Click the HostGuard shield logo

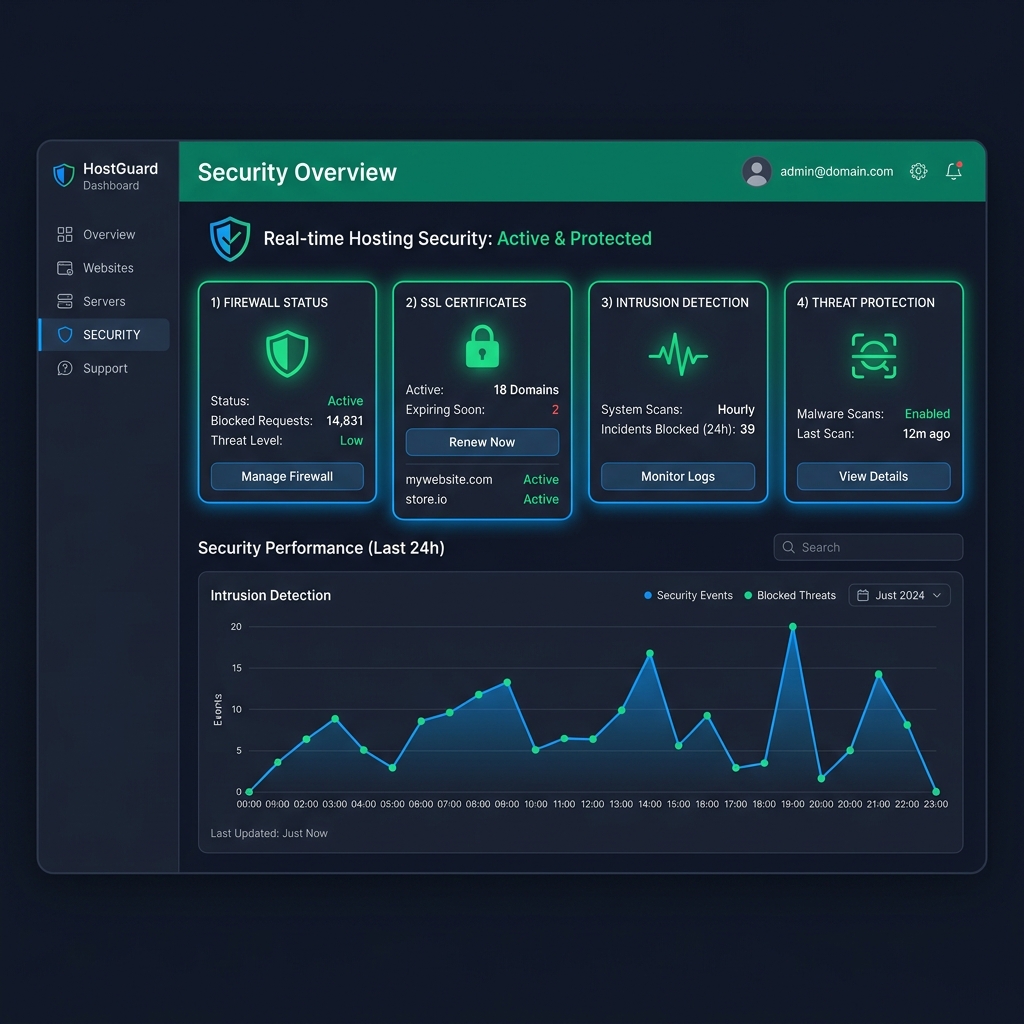pyautogui.click(x=64, y=175)
